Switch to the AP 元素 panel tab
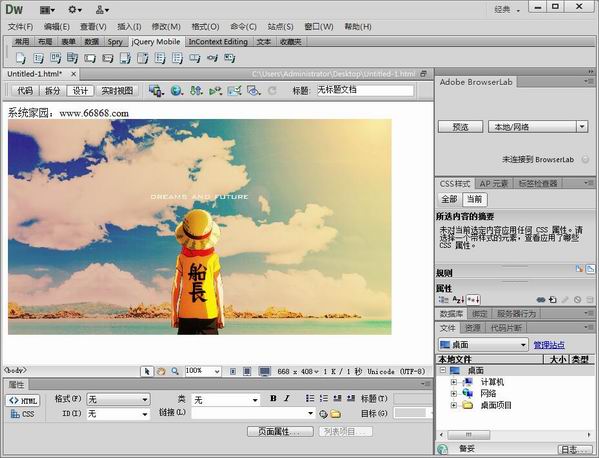599x458 pixels. [x=494, y=184]
